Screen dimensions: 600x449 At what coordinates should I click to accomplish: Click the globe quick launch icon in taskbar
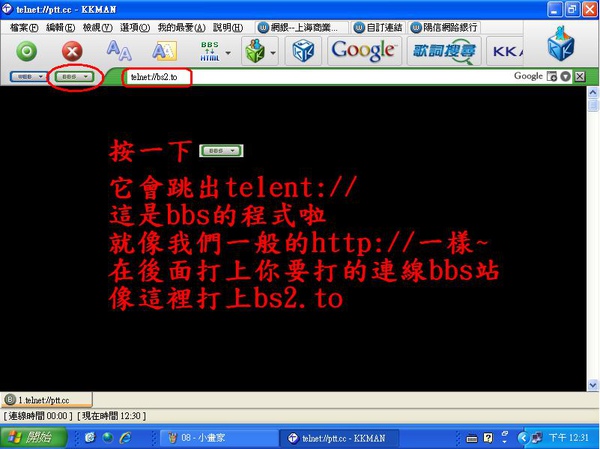pyautogui.click(x=108, y=438)
